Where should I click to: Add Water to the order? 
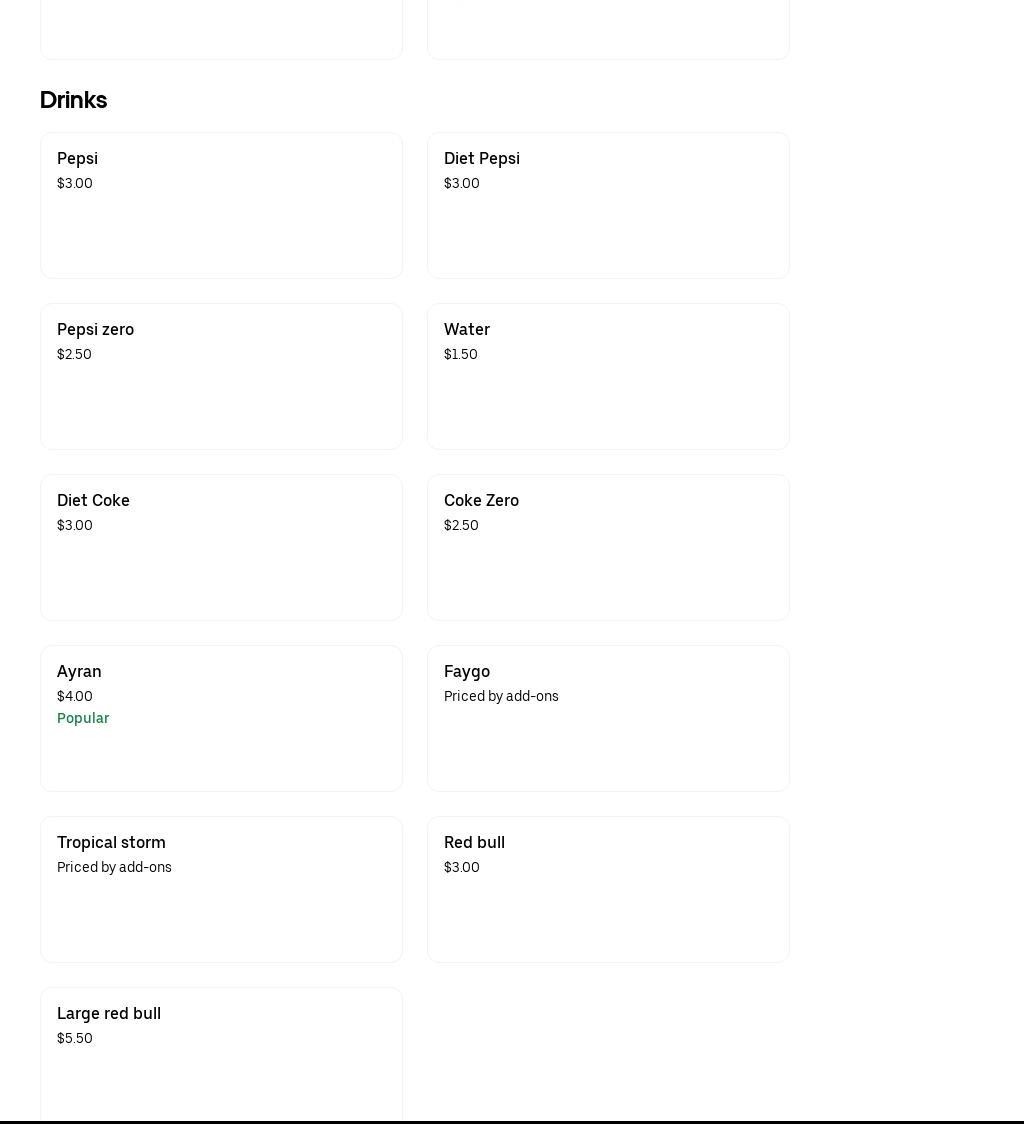[x=608, y=376]
